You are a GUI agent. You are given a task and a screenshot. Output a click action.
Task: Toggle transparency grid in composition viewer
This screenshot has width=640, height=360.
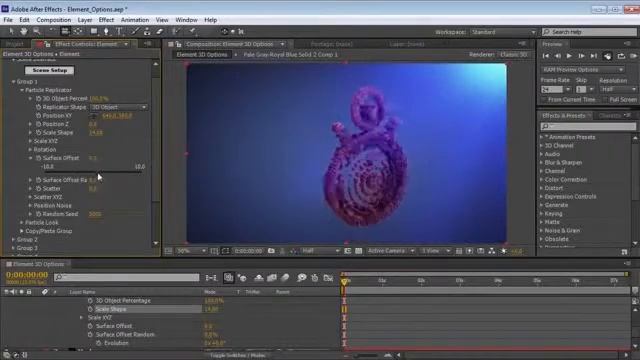pyautogui.click(x=358, y=251)
